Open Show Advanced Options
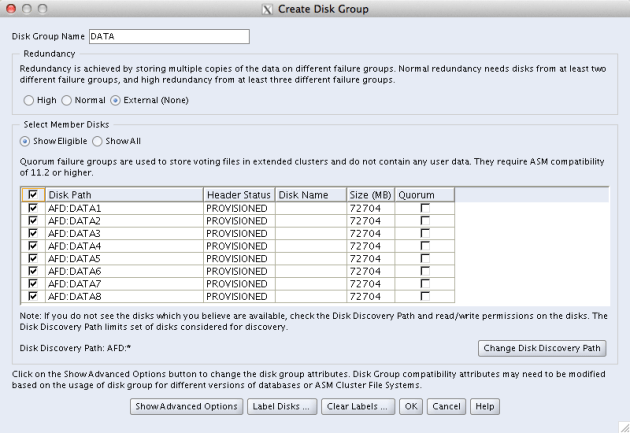Screen dimensions: 630x433 point(187,407)
